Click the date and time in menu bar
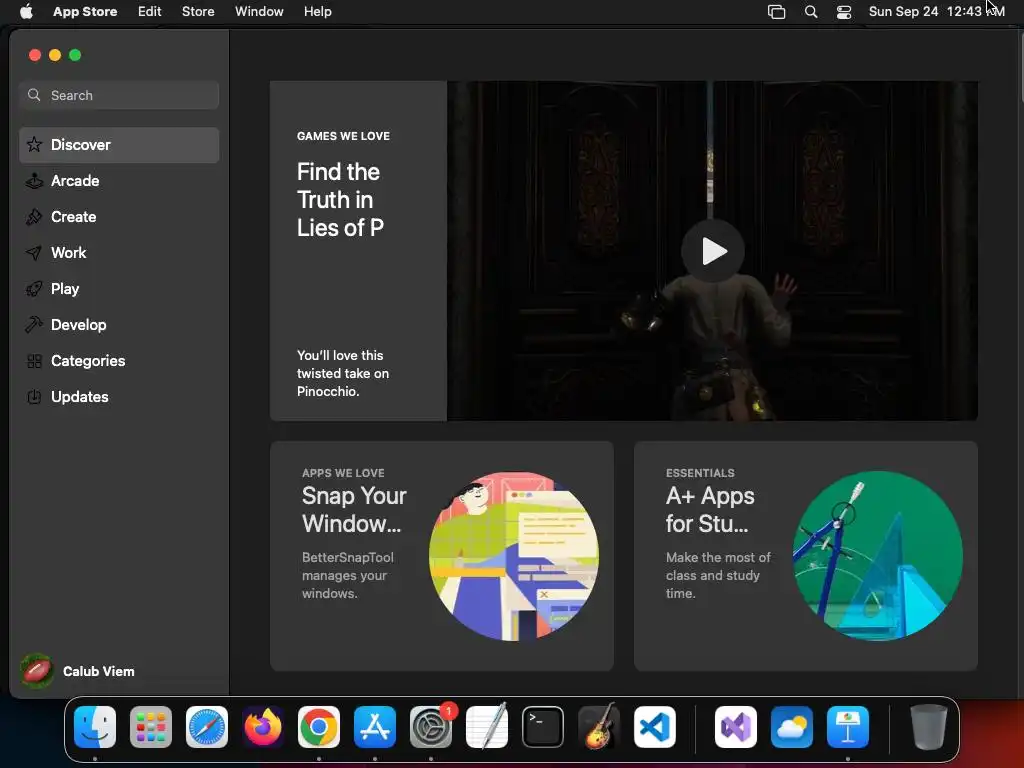This screenshot has height=768, width=1024. [x=936, y=11]
